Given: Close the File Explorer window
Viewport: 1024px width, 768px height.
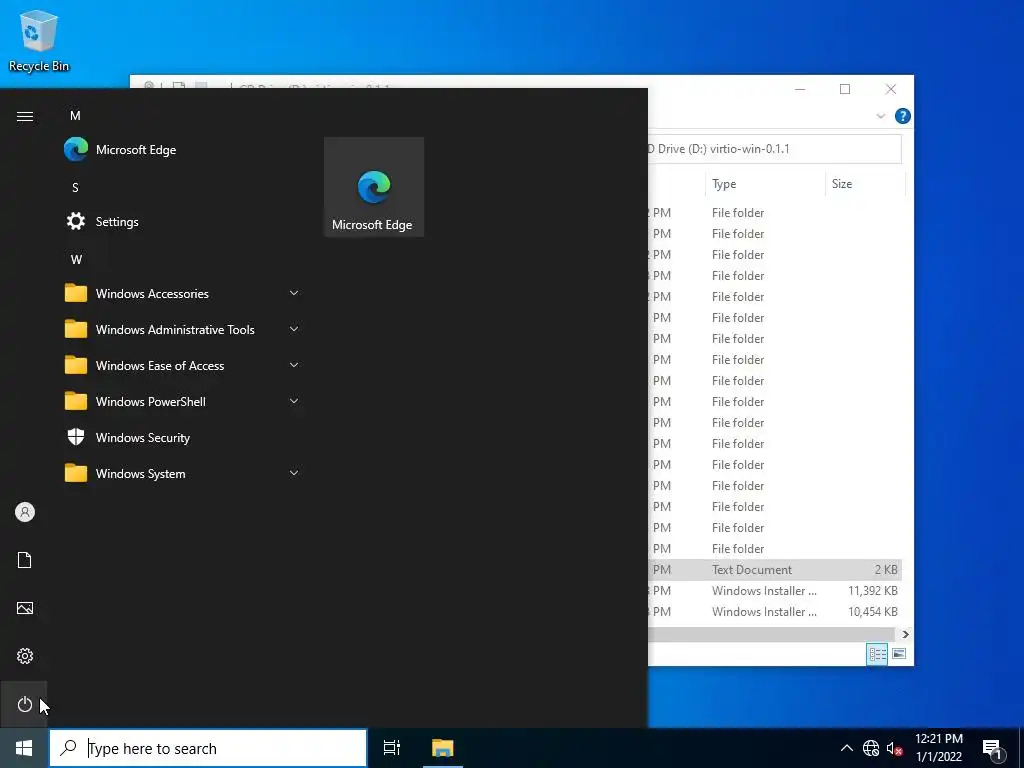Looking at the screenshot, I should (891, 89).
